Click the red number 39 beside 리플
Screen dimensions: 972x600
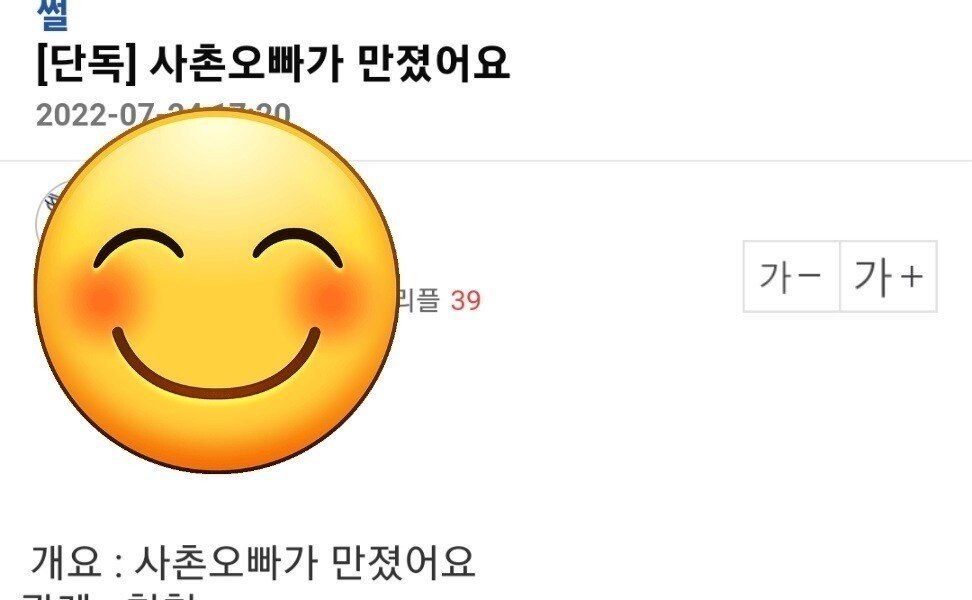tap(466, 301)
